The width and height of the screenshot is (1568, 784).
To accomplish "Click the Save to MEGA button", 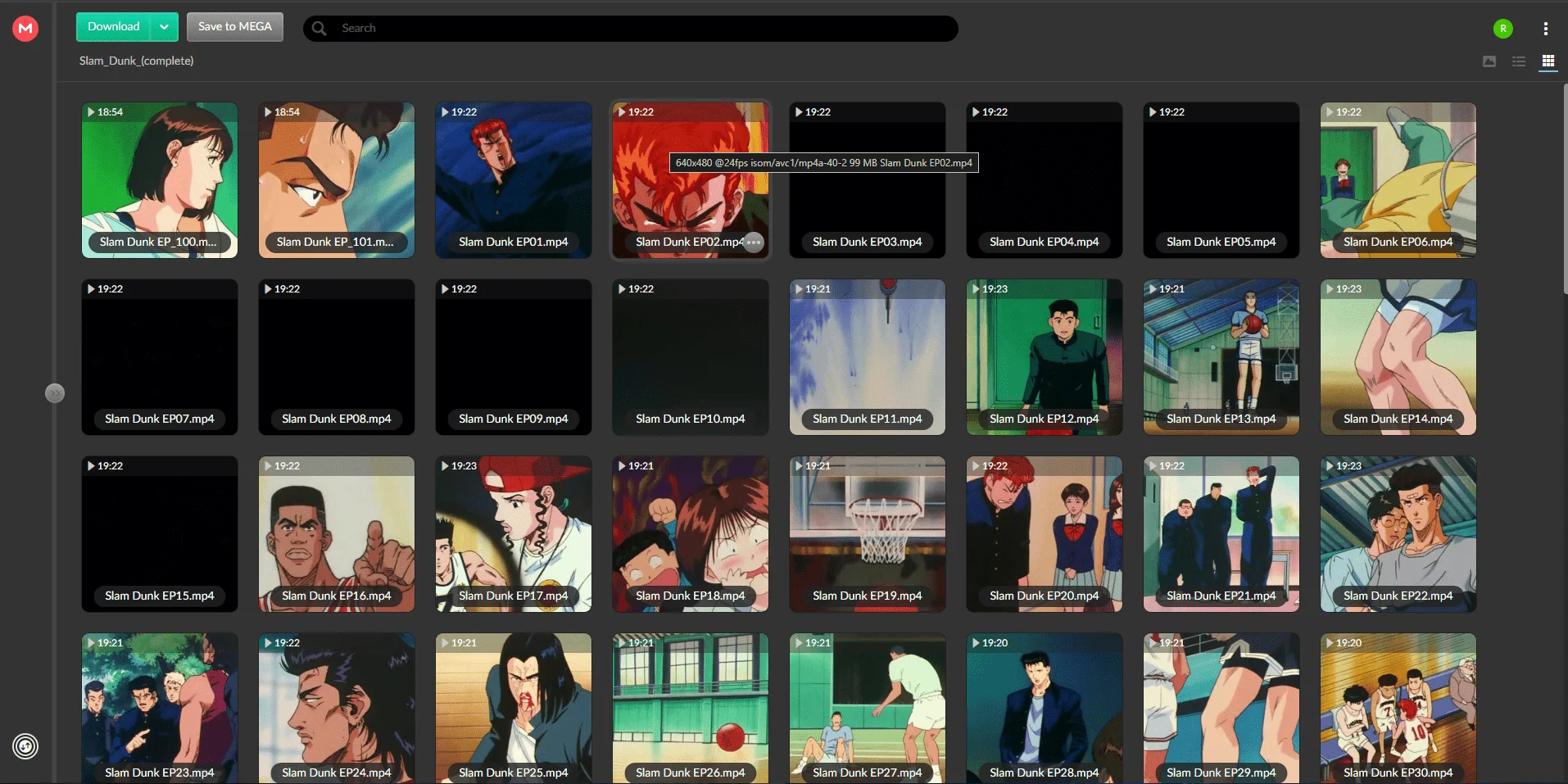I will coord(235,27).
